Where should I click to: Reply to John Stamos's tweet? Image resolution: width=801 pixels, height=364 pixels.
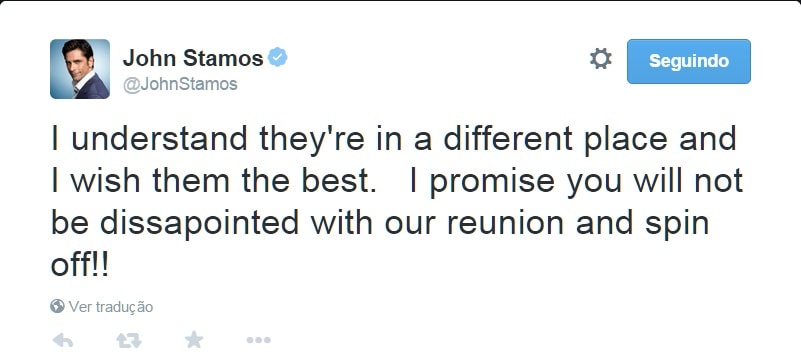point(63,340)
